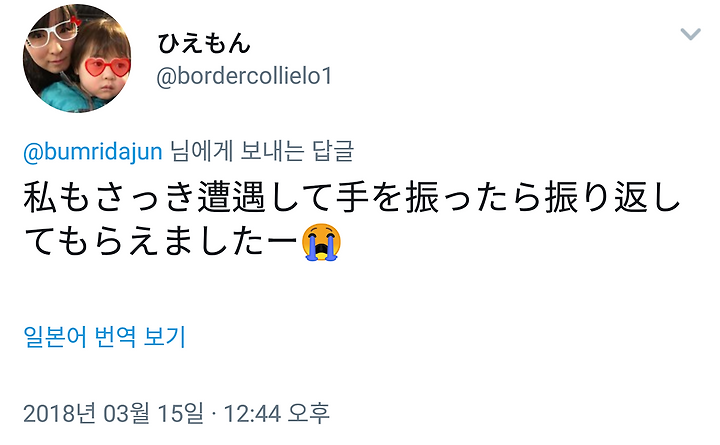Open the @bordercollielo1 handle profile
This screenshot has width=720, height=445.
(x=244, y=76)
